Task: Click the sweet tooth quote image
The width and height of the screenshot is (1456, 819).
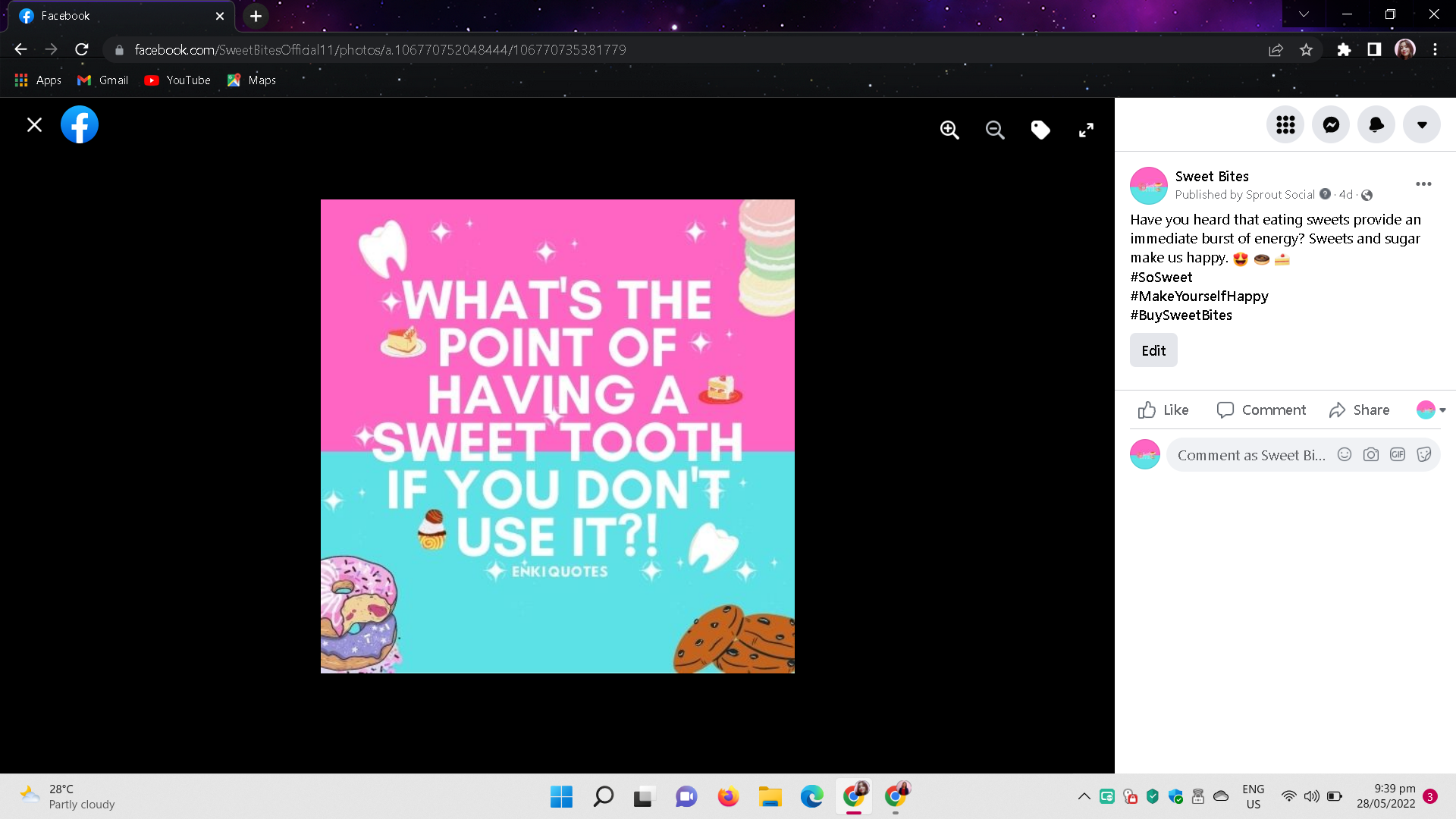Action: tap(557, 436)
